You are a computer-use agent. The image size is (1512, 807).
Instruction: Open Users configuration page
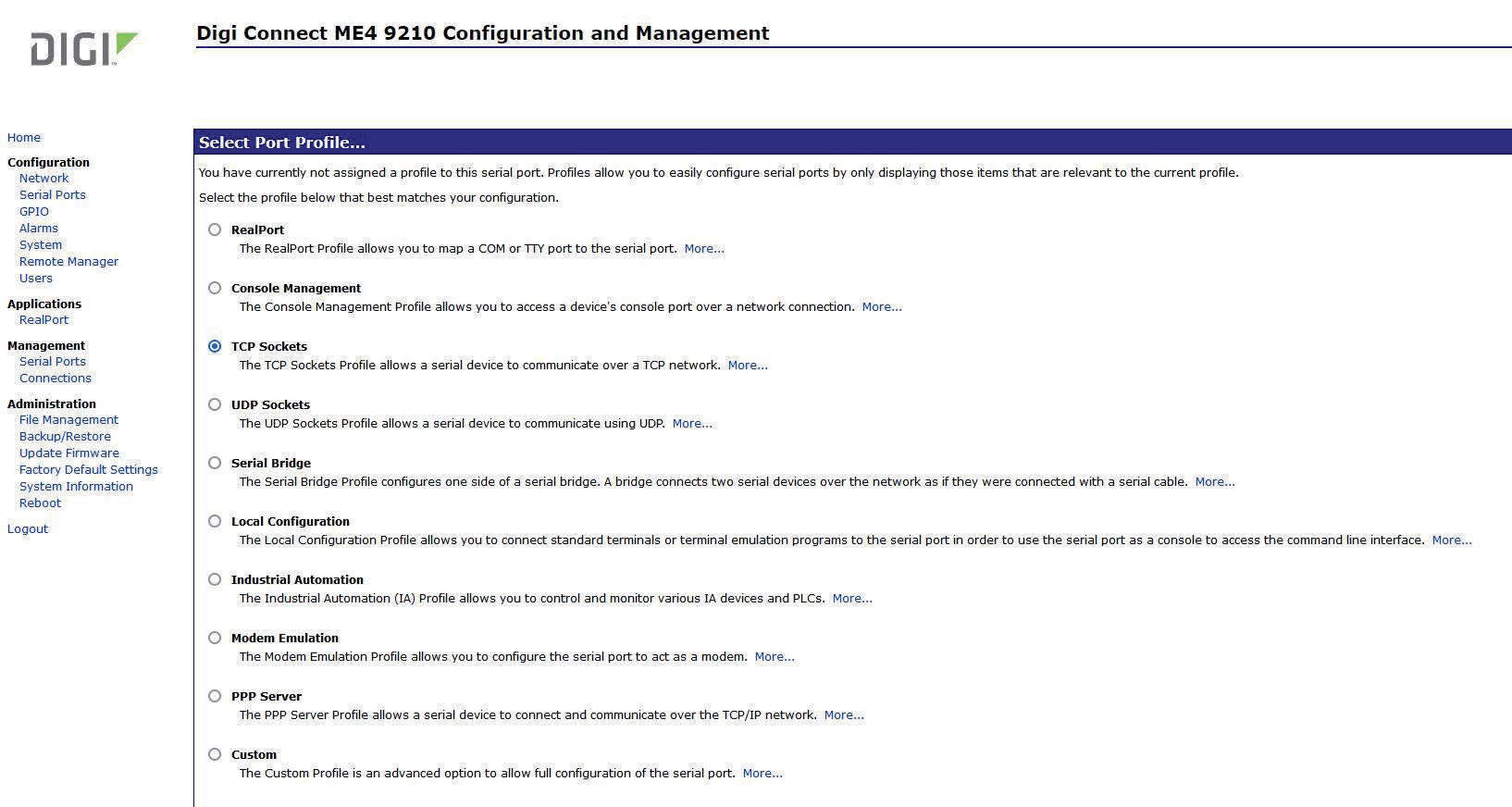point(36,279)
